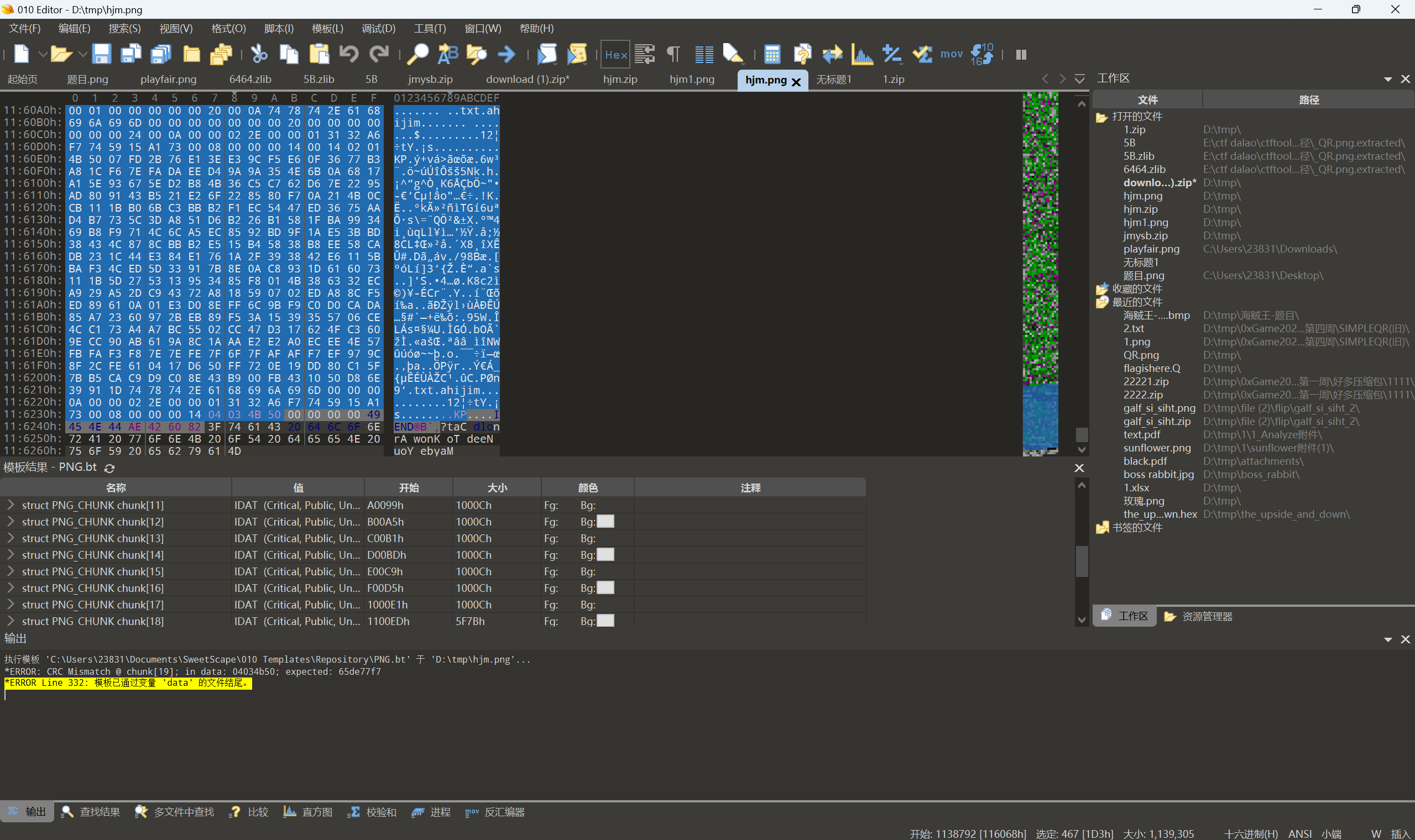Collapse the 打开的文件 folder in workspace
Image resolution: width=1415 pixels, height=840 pixels.
1102,117
